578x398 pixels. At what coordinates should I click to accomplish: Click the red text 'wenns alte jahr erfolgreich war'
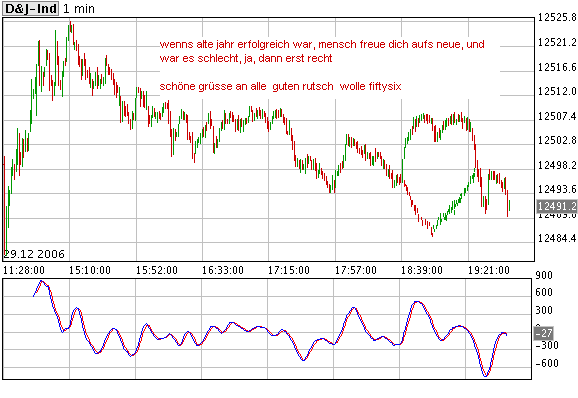click(236, 45)
